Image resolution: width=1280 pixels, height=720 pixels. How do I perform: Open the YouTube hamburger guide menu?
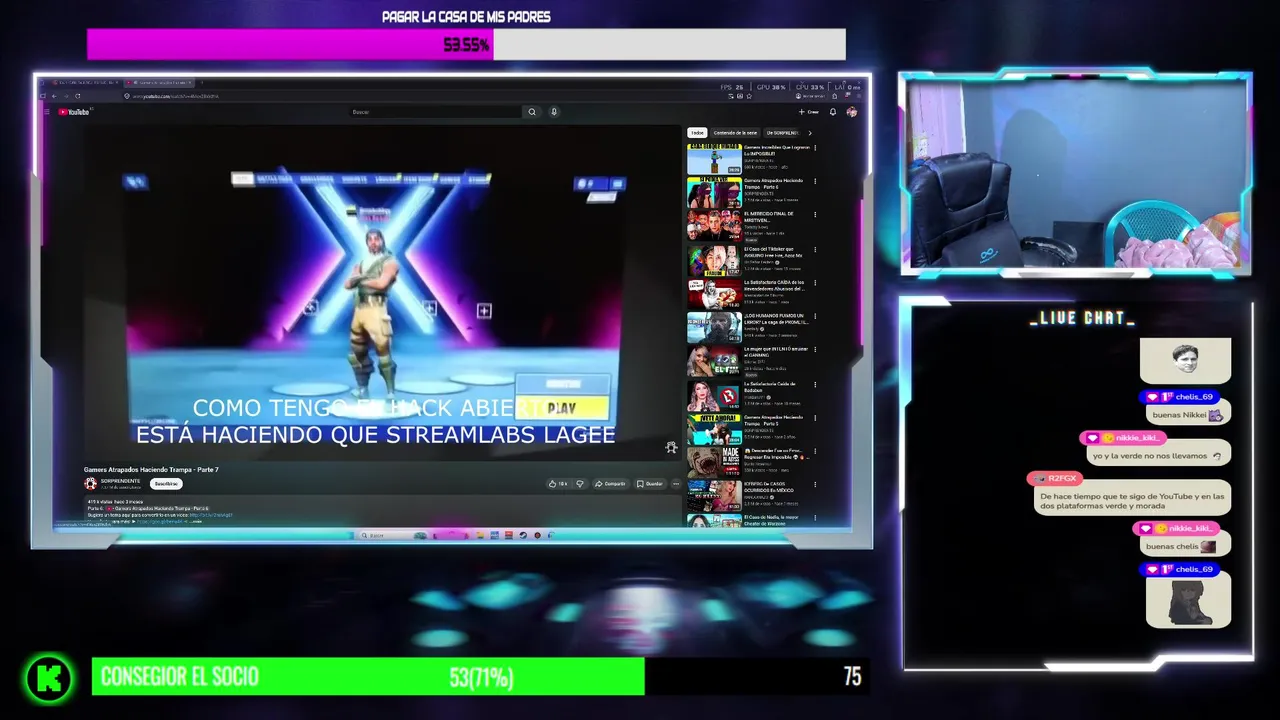[46, 112]
